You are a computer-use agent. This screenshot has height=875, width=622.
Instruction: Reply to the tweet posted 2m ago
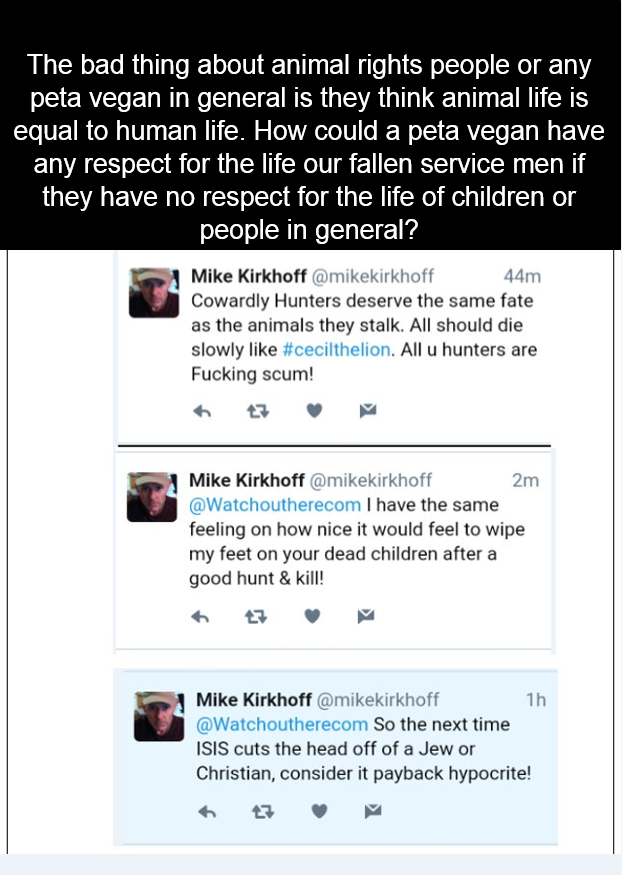coord(203,616)
